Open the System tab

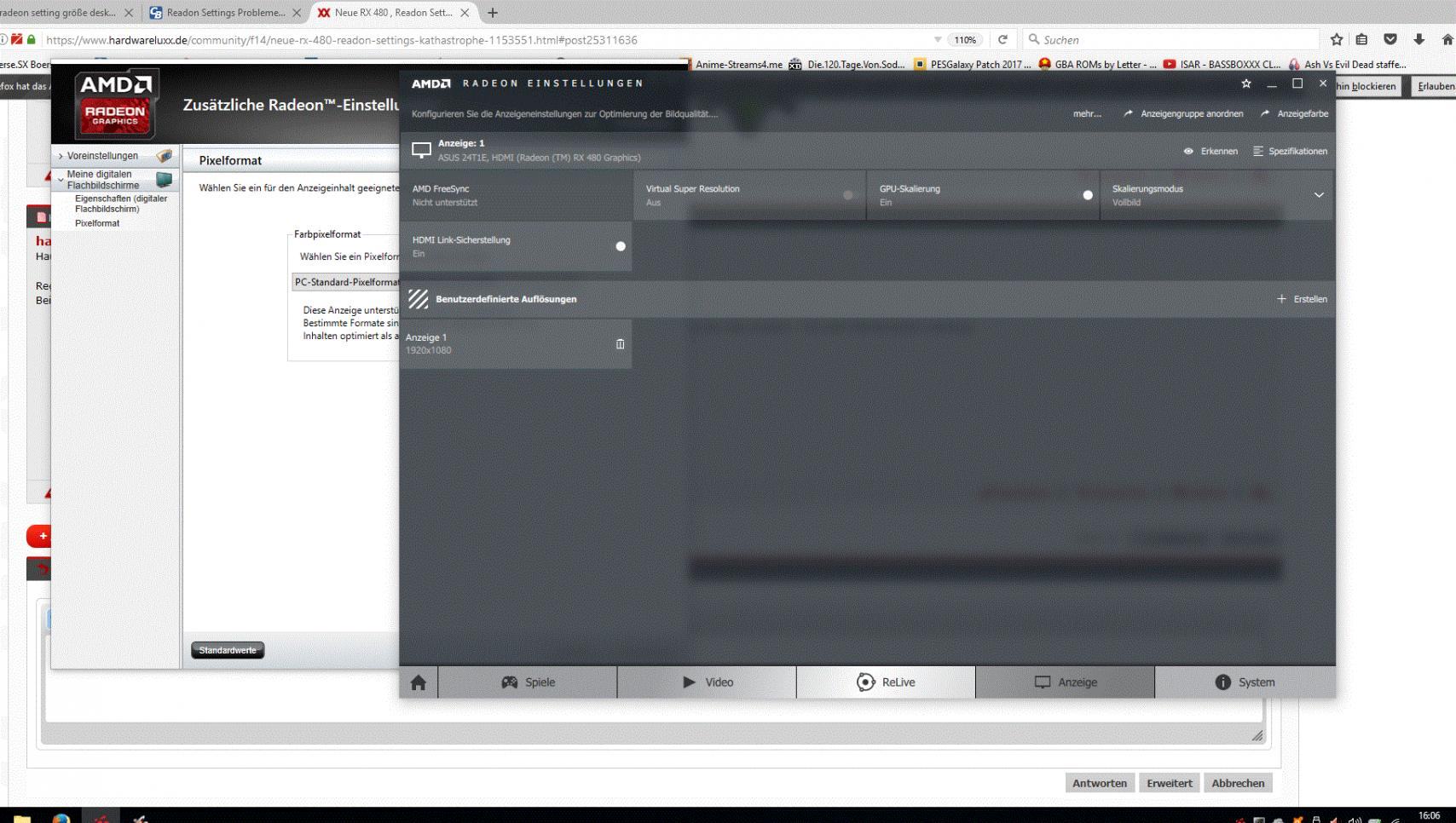click(x=1245, y=682)
